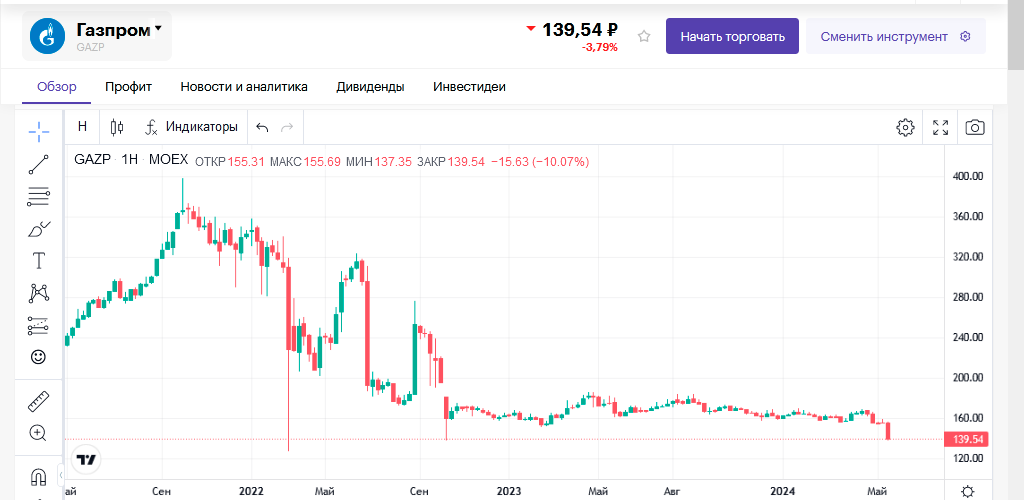Open the timeframe interval selector H
This screenshot has width=1024, height=500.
coord(82,127)
